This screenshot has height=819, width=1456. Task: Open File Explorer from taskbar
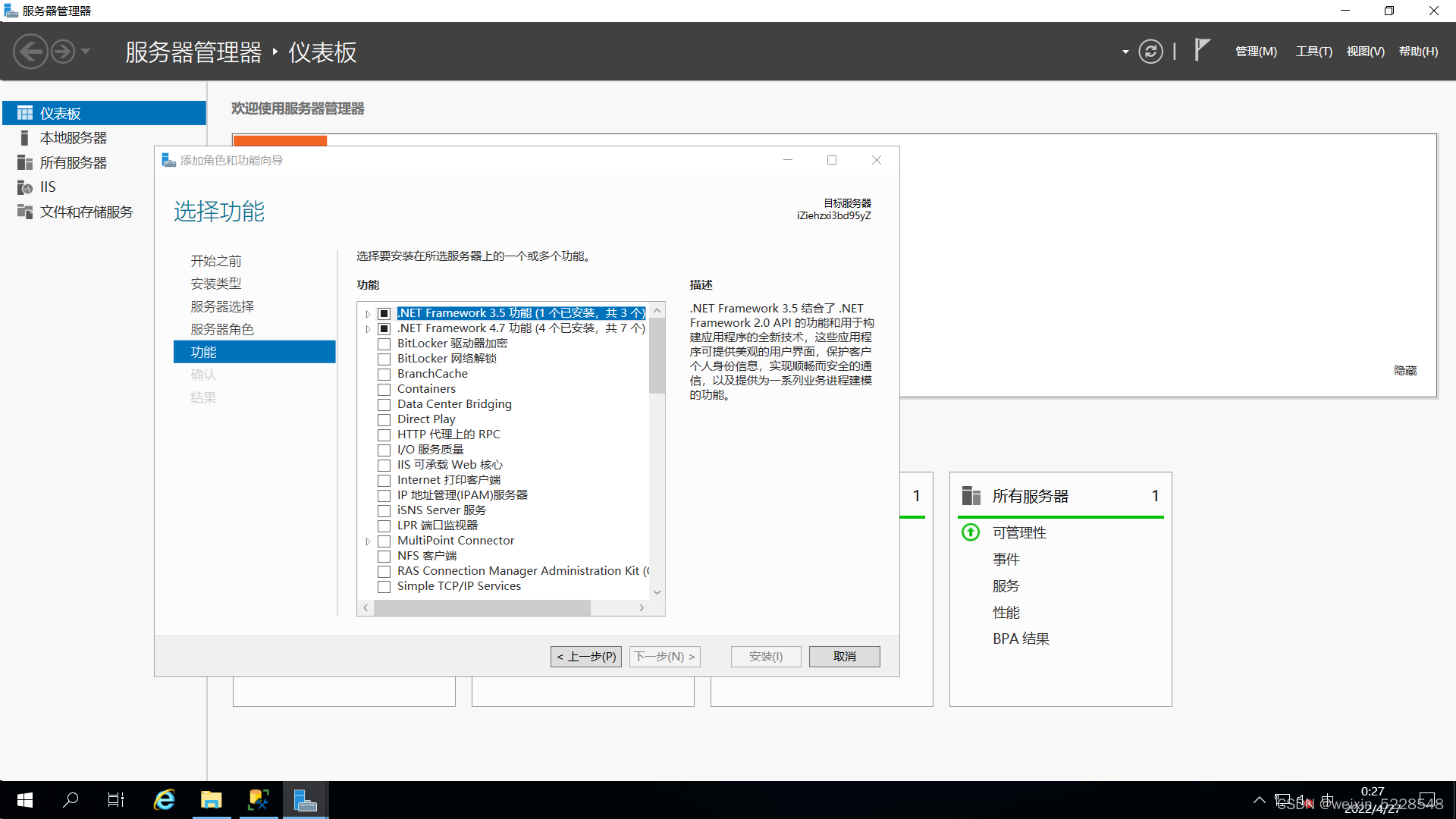(x=211, y=800)
